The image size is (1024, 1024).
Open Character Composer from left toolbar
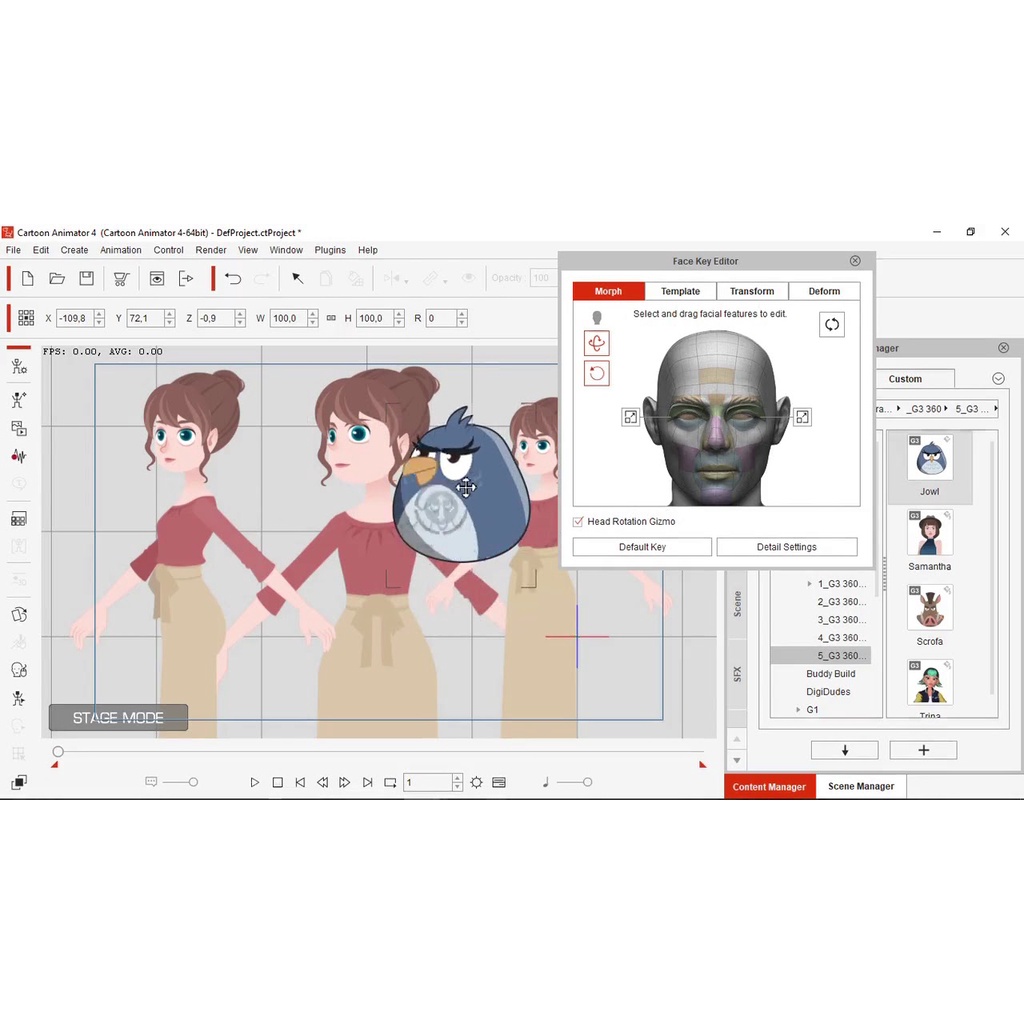click(19, 366)
